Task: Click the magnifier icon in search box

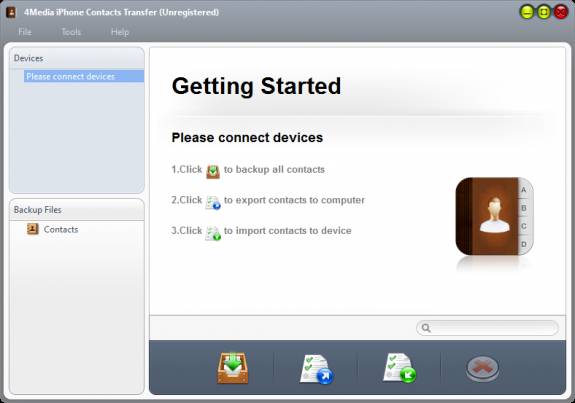Action: (426, 328)
